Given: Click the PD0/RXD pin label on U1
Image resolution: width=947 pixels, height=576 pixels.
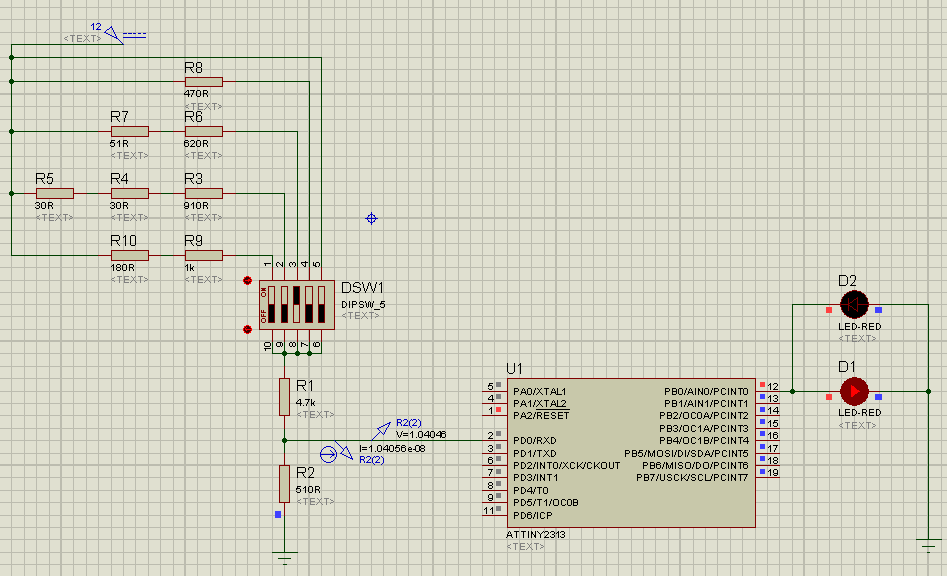Looking at the screenshot, I should (x=533, y=440).
